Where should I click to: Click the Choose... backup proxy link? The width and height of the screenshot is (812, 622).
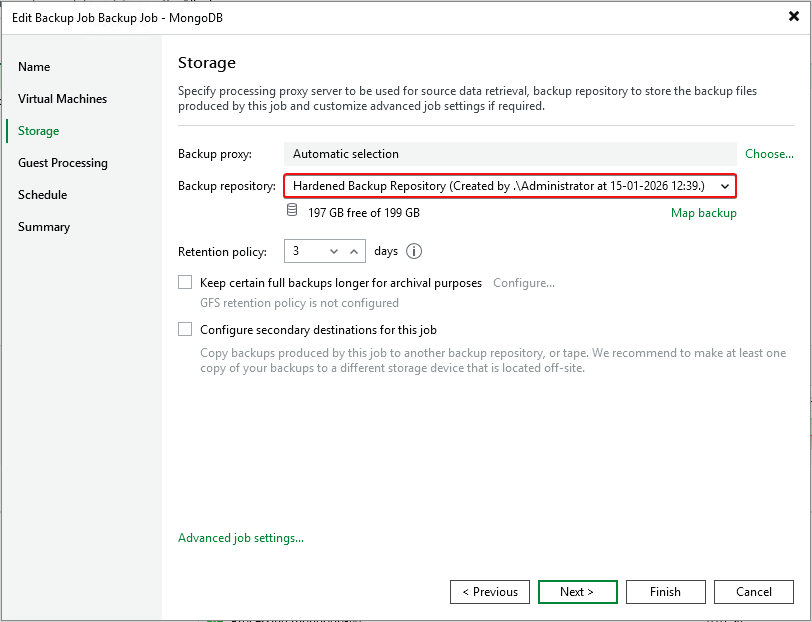click(x=769, y=154)
